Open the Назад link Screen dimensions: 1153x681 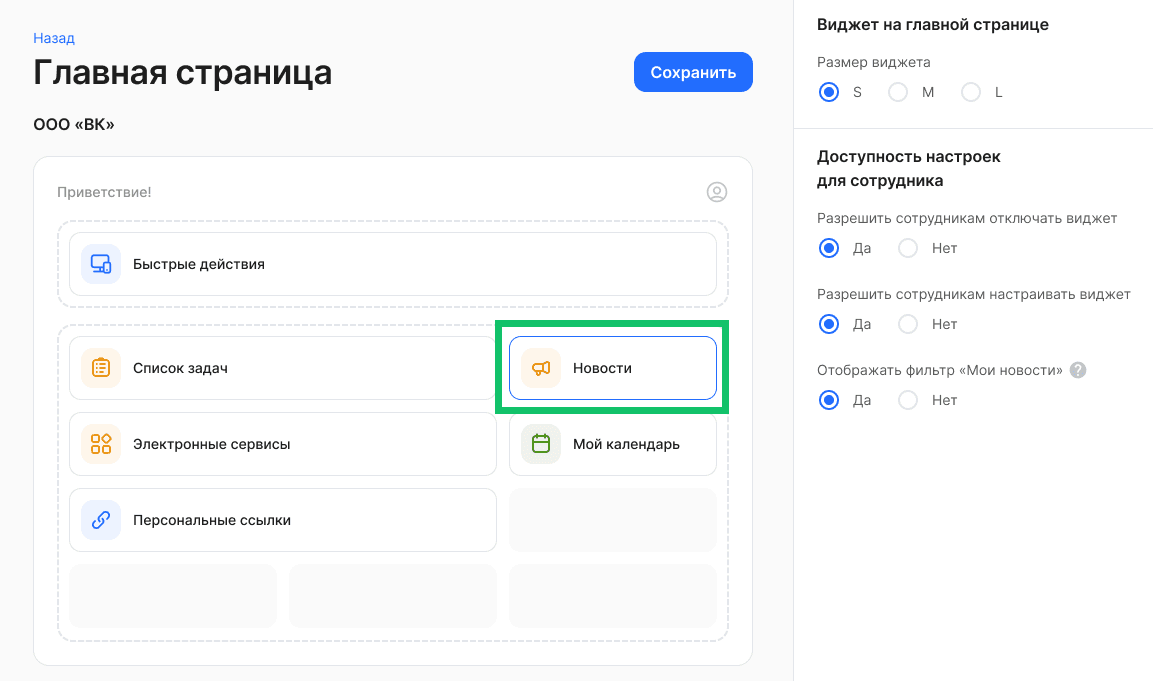(52, 37)
